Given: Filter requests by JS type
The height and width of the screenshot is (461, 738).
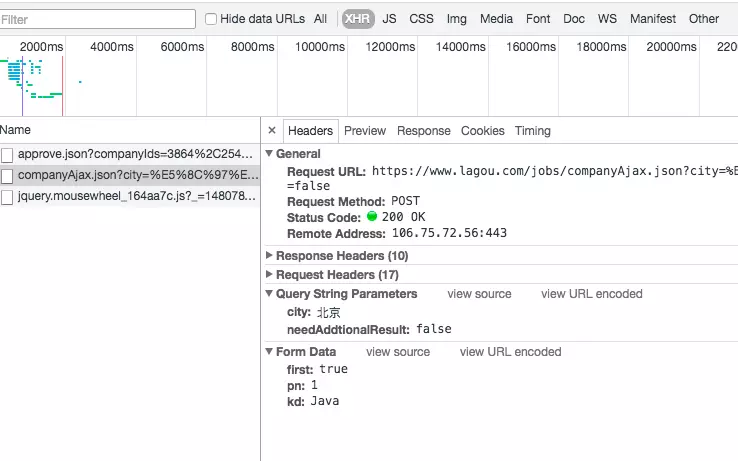Looking at the screenshot, I should tap(389, 19).
